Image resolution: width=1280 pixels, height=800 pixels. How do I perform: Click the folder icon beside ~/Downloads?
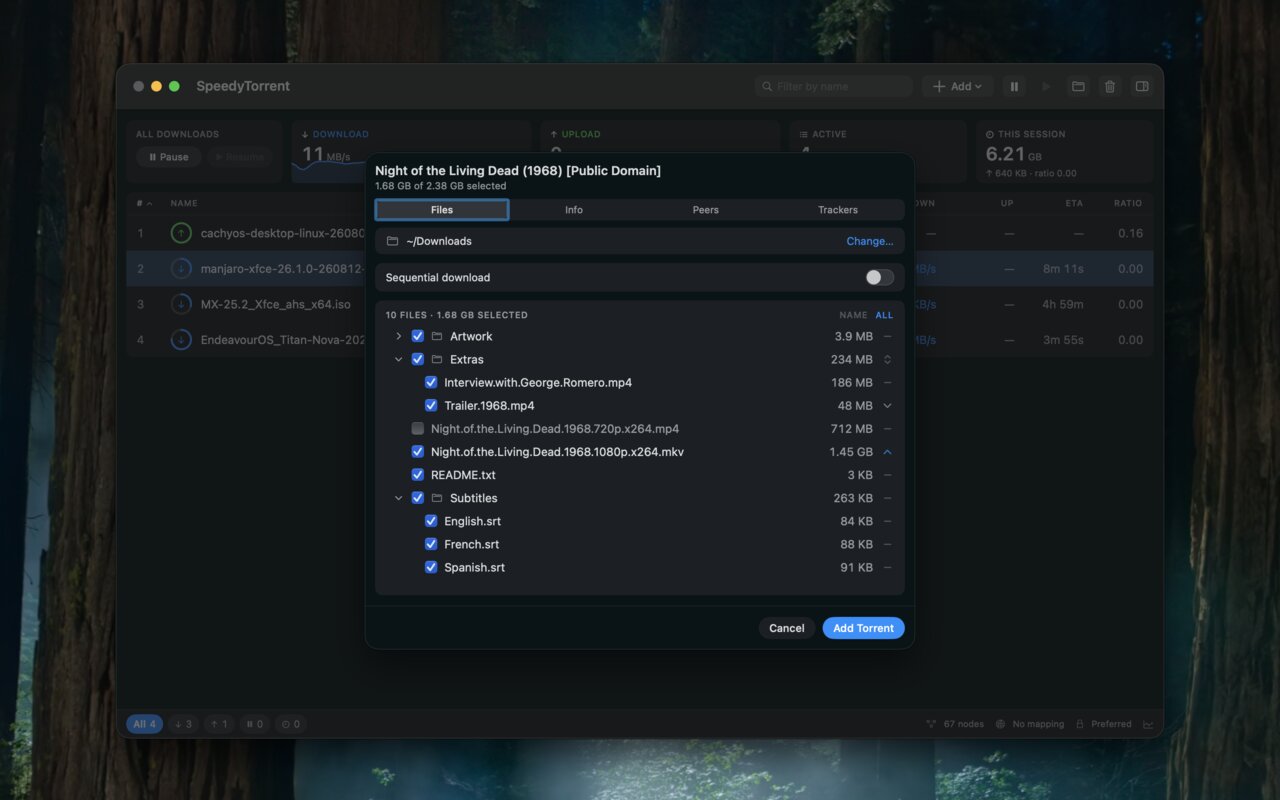click(x=392, y=241)
